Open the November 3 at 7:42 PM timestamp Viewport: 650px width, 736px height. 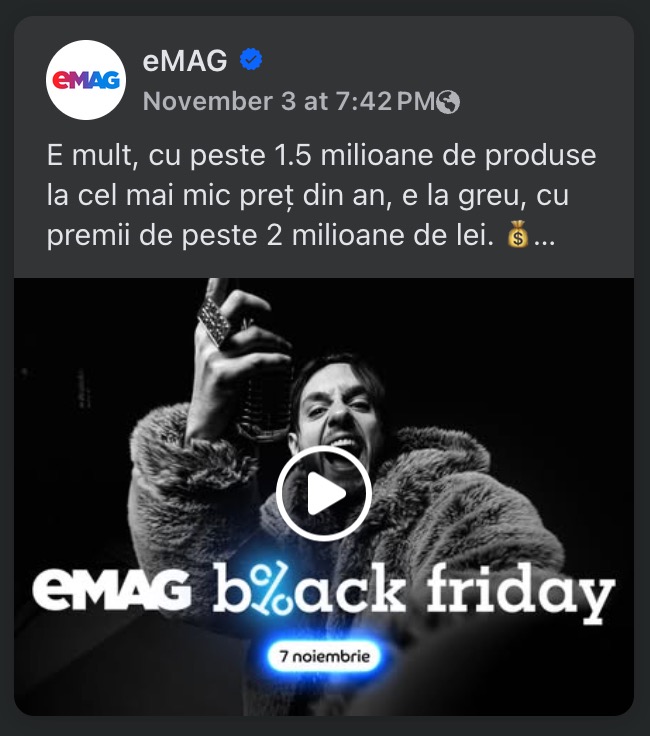point(289,101)
